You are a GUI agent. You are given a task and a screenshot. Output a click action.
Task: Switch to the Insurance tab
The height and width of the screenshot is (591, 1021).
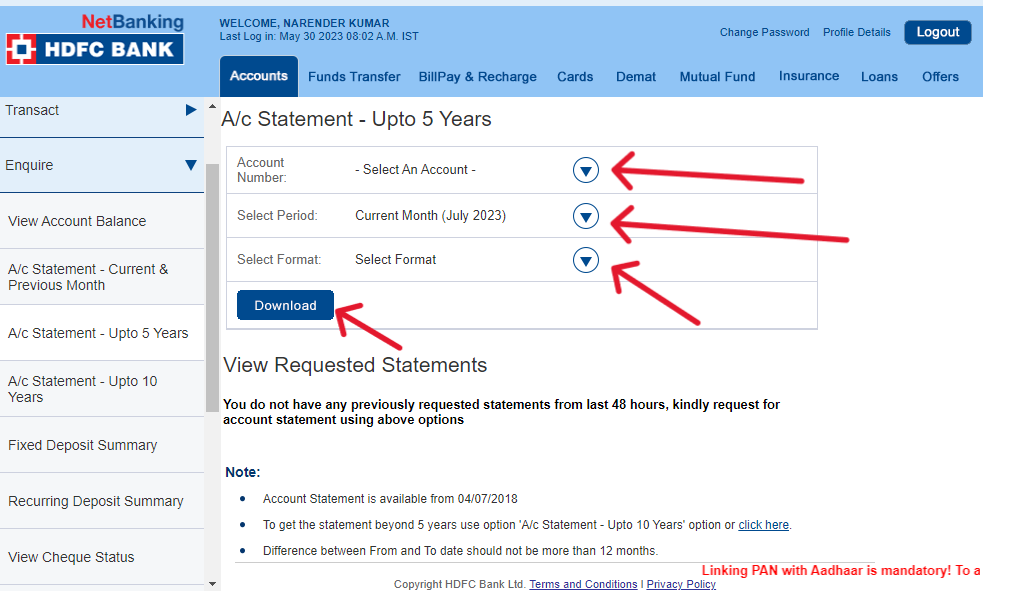[x=809, y=76]
